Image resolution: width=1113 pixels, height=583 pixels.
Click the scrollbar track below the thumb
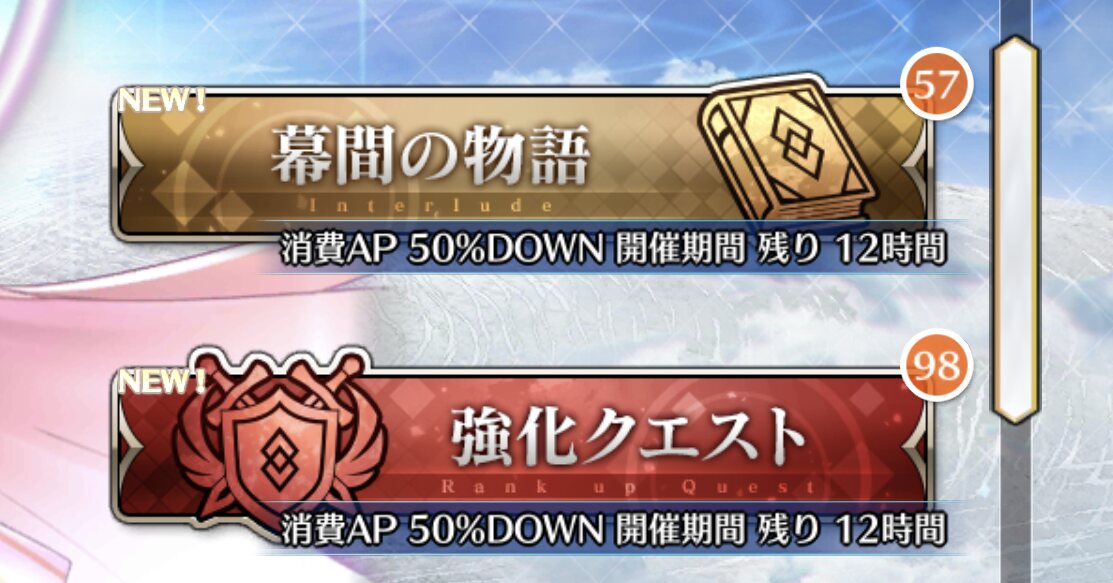(1016, 504)
